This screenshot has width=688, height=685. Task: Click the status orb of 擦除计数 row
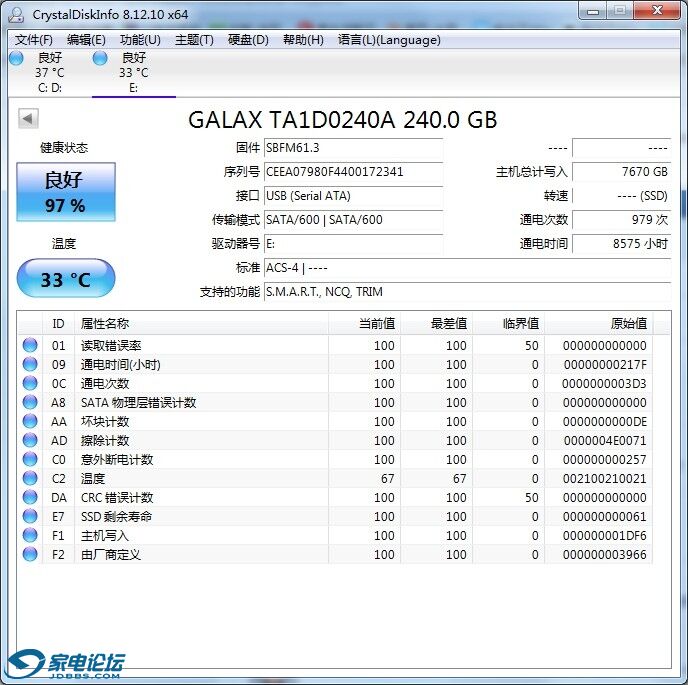(30, 440)
